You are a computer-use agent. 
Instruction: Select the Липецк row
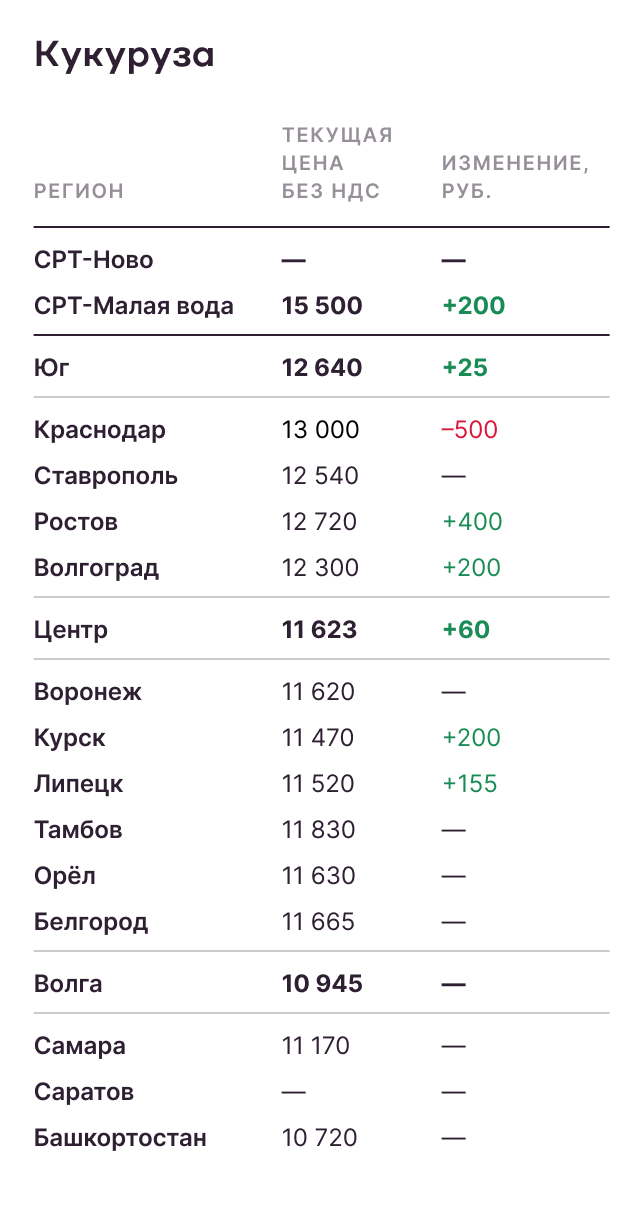click(321, 784)
